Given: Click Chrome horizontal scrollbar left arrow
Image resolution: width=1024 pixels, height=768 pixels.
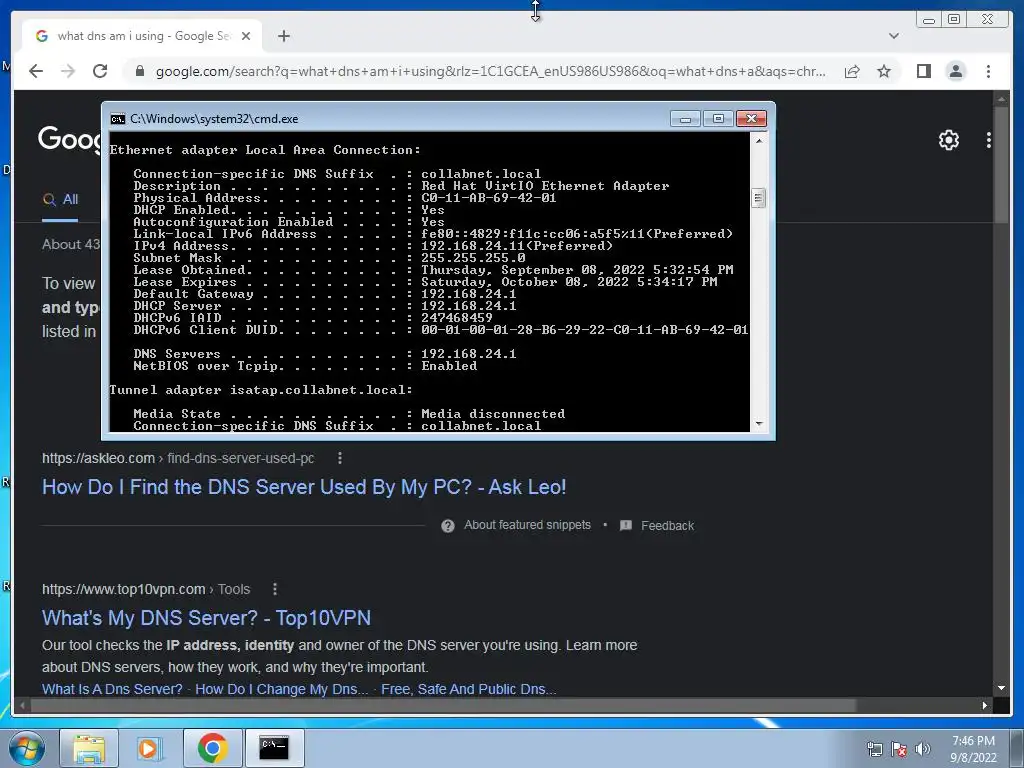Looking at the screenshot, I should coord(22,705).
